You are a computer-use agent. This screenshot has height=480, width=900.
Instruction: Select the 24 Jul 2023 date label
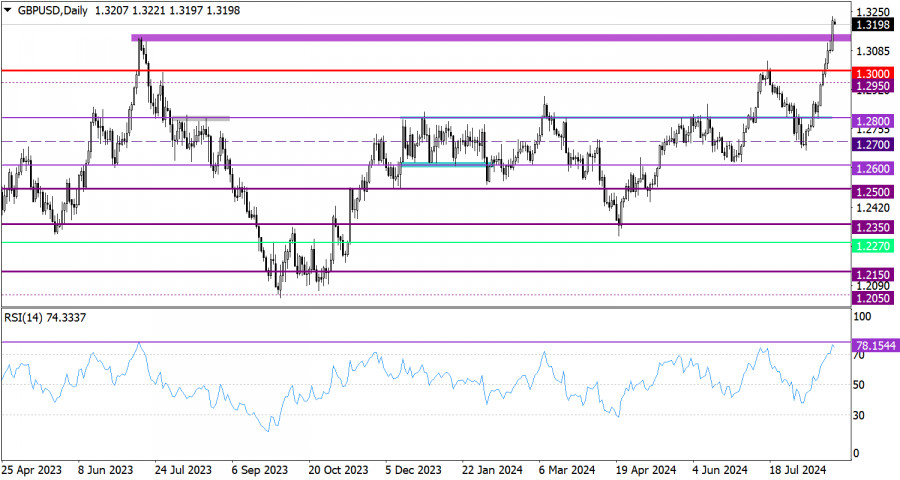183,470
